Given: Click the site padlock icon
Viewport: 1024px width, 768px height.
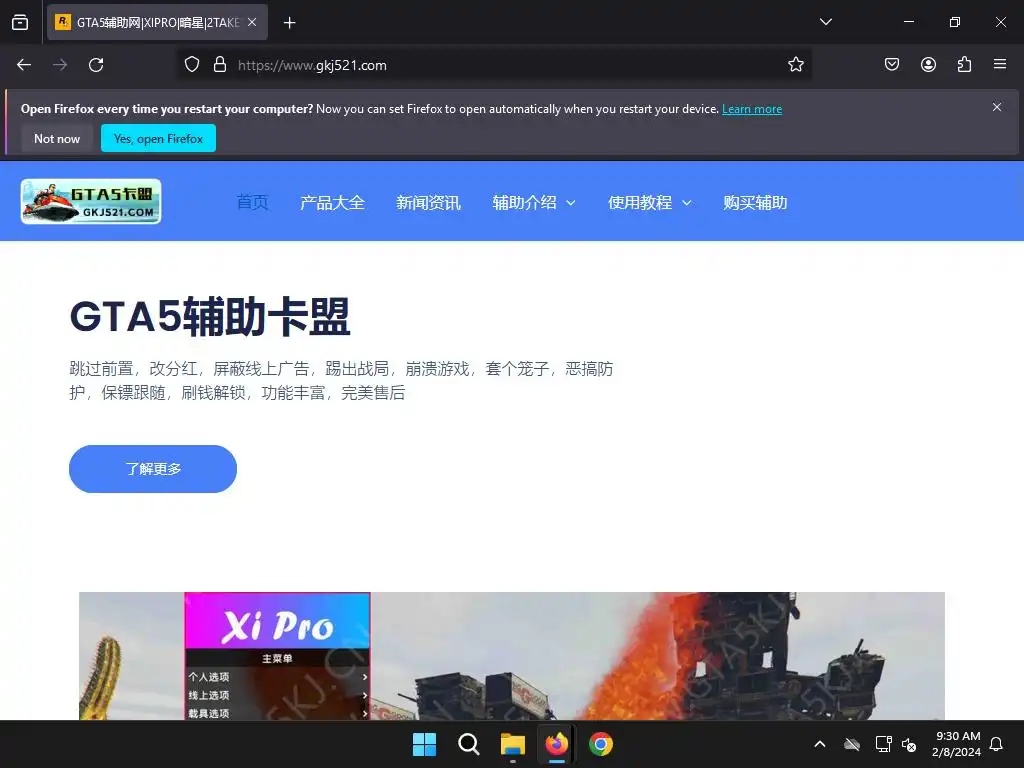Looking at the screenshot, I should [x=220, y=65].
